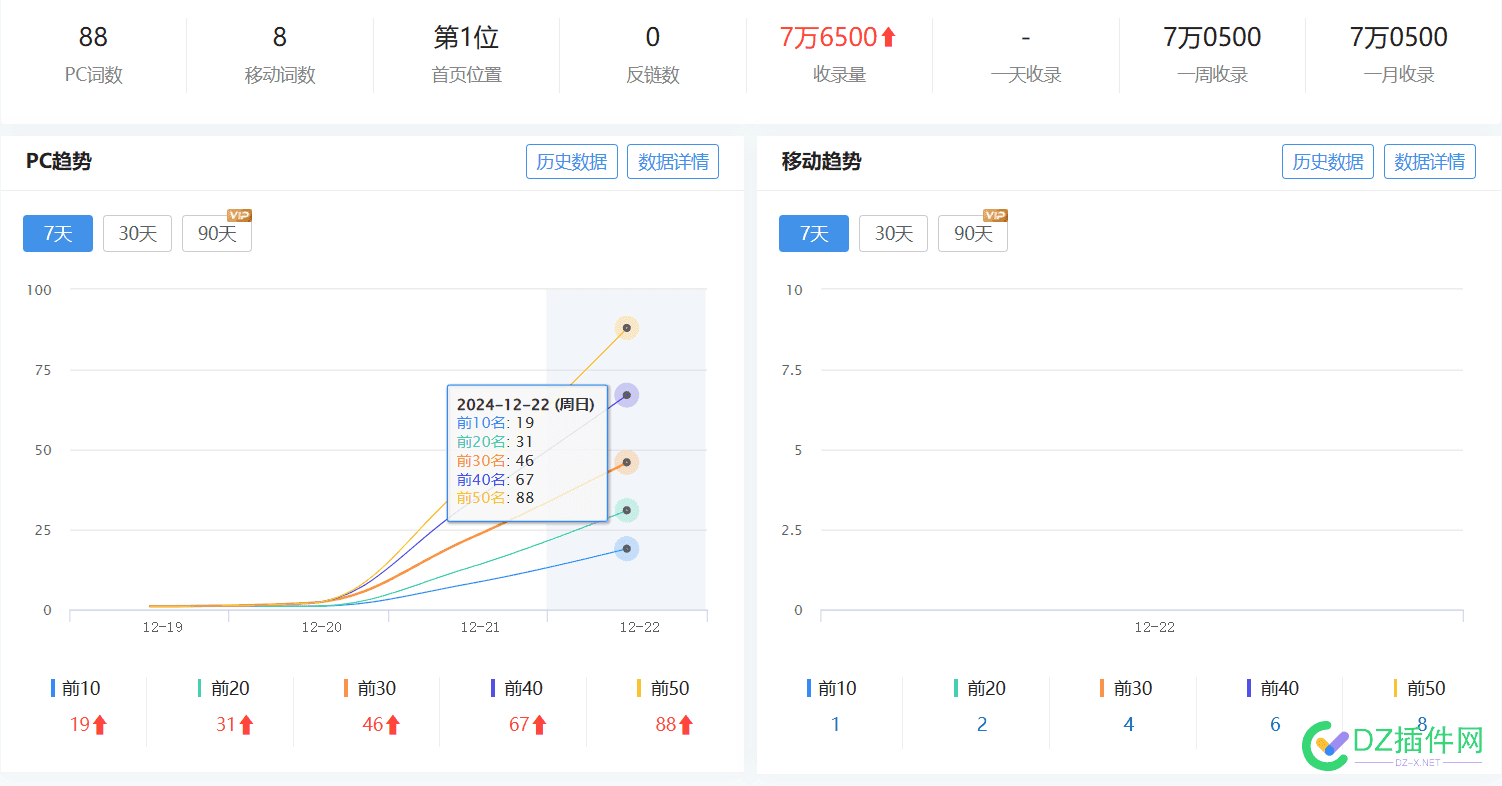
Task: Click the 一周收录 value 7万0500
Action: click(1212, 38)
